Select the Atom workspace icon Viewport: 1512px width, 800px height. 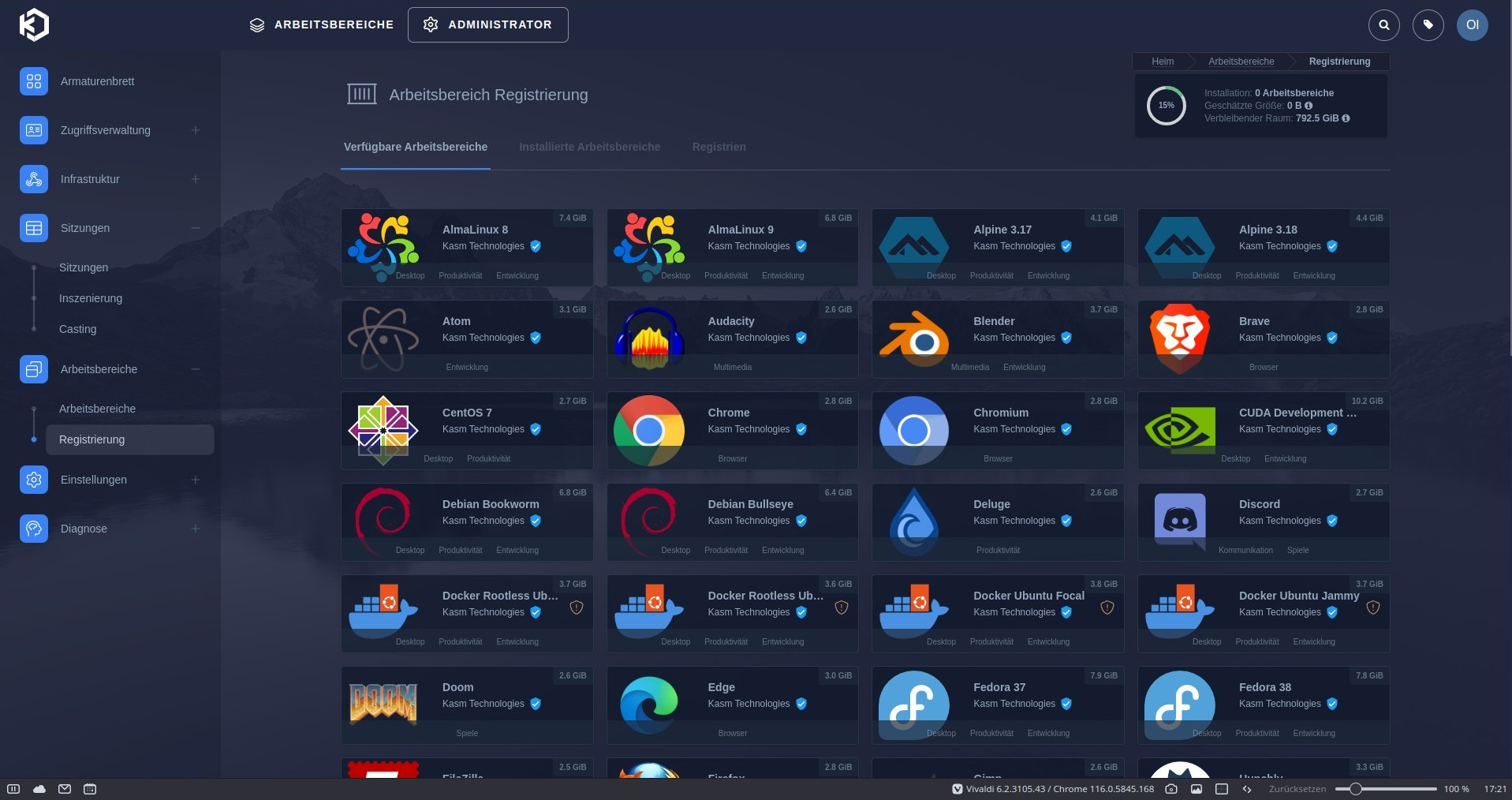pyautogui.click(x=383, y=338)
